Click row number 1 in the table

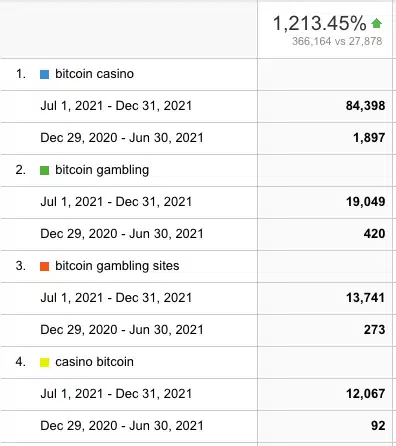(21, 74)
